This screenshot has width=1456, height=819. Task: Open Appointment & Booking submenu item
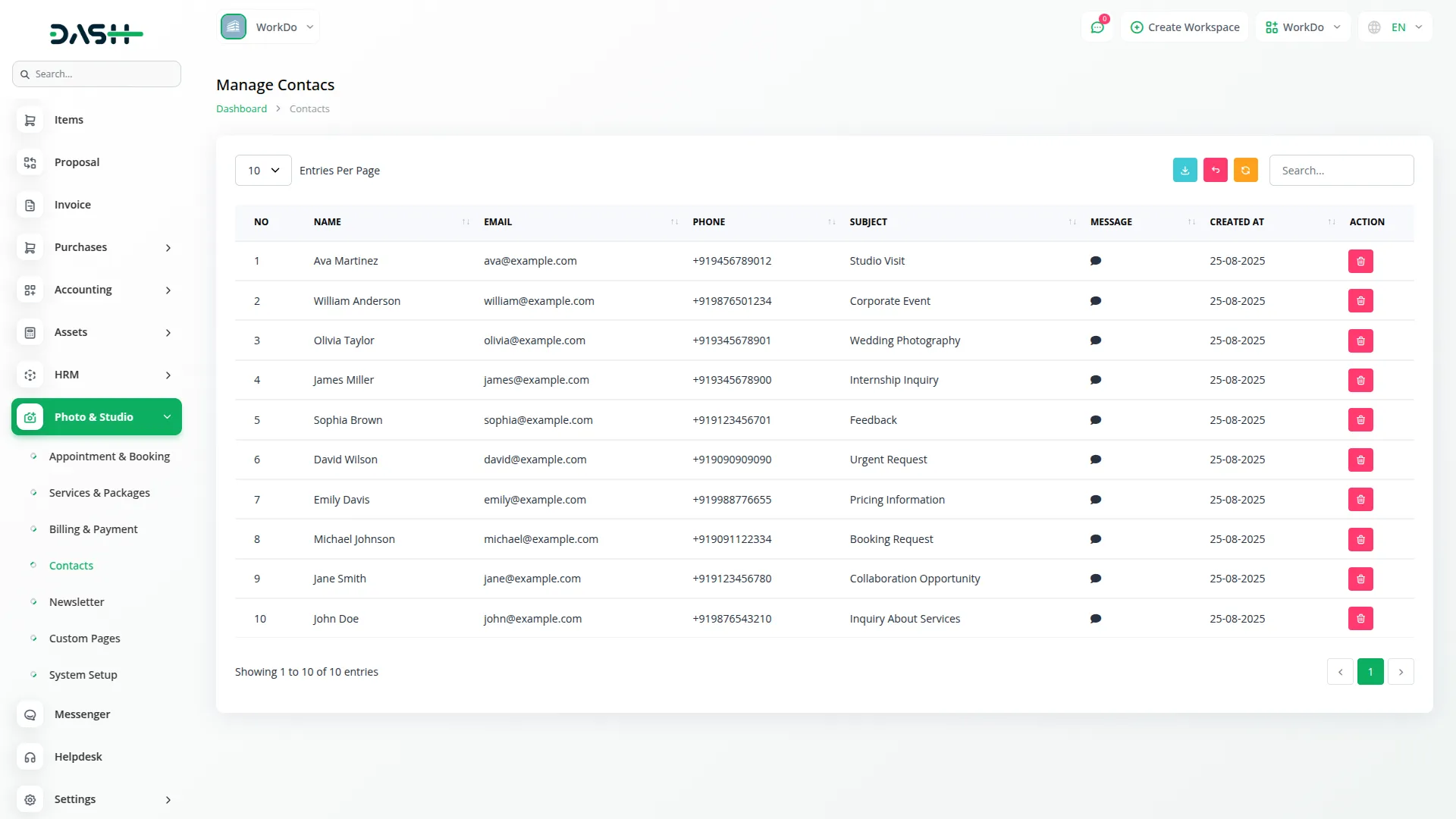tap(109, 457)
